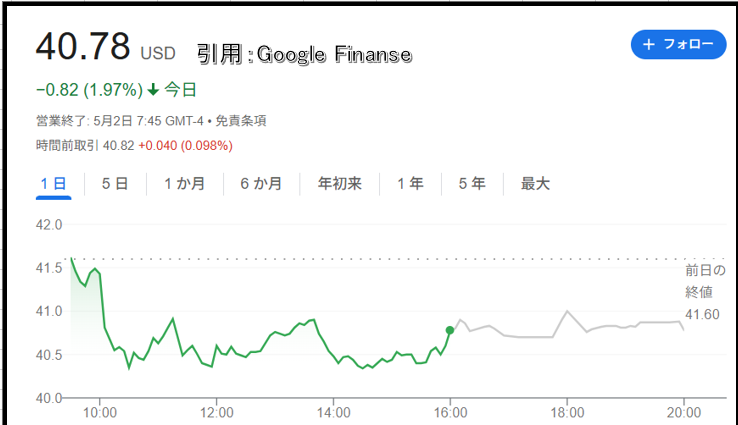
Task: Click the 16:00 time axis label
Action: [450, 413]
